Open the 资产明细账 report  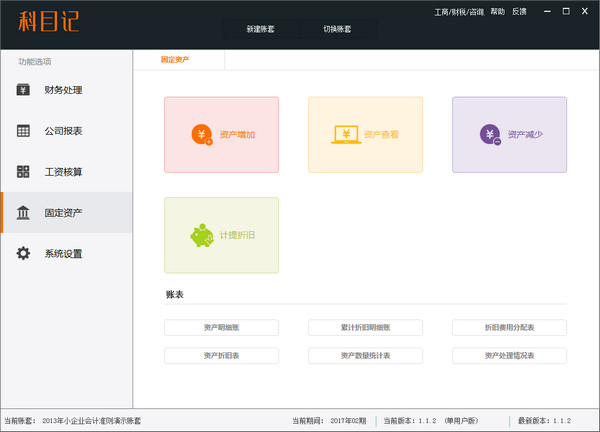[221, 328]
